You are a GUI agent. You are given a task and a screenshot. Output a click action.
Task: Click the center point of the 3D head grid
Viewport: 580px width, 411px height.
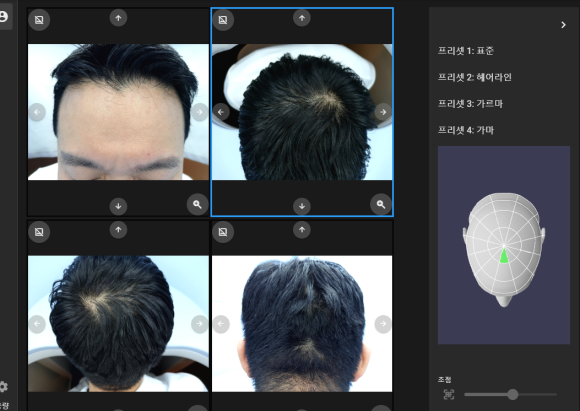(504, 245)
